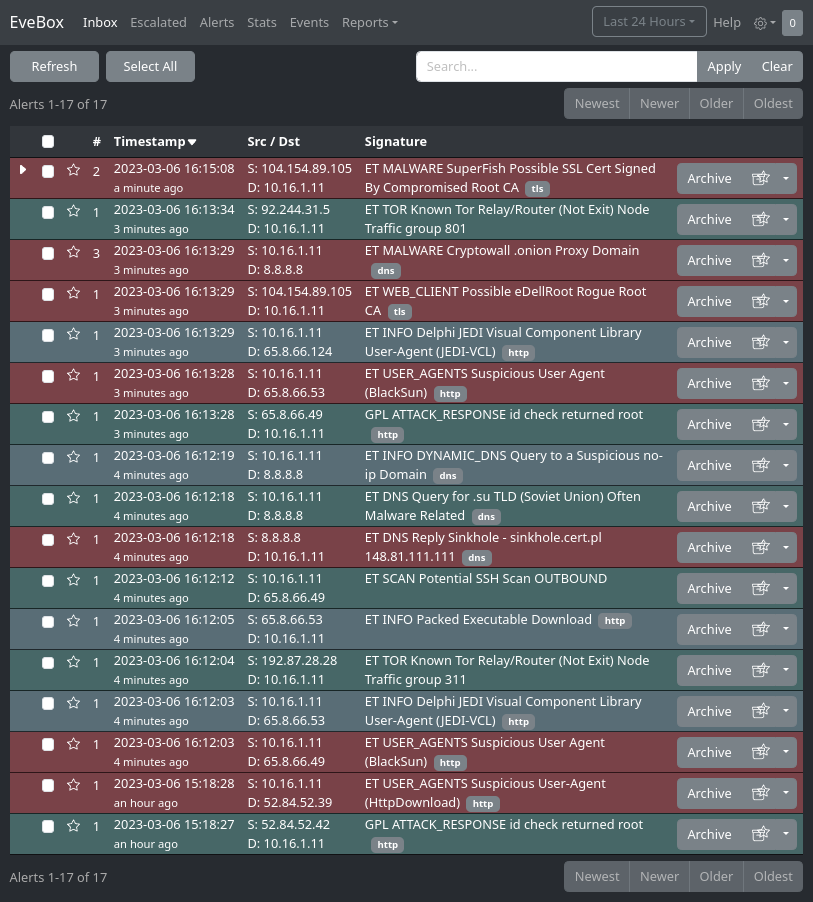Screen dimensions: 813x902
Task: Toggle the select-all checkbox in table header
Action: click(48, 142)
